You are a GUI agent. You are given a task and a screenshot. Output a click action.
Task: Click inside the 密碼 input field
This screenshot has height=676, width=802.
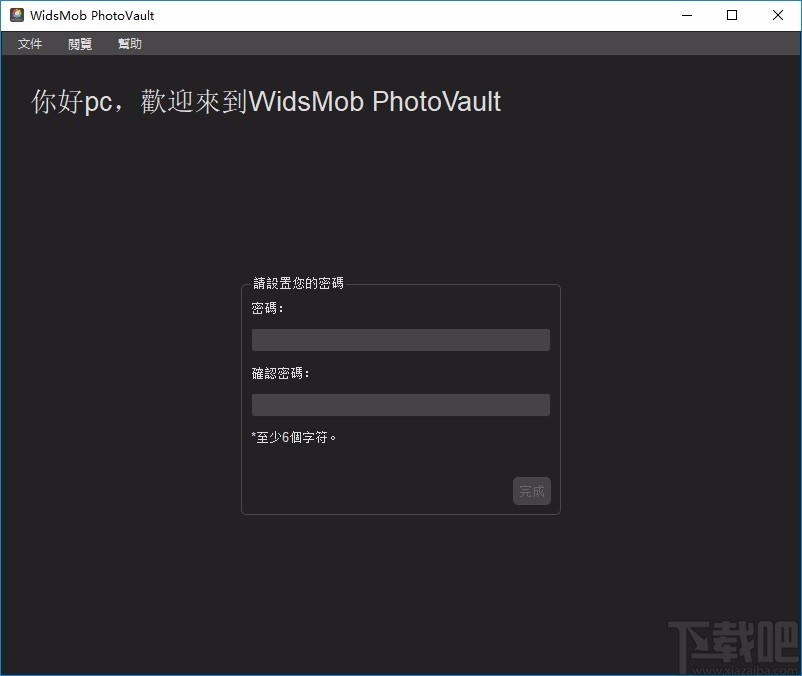click(400, 339)
